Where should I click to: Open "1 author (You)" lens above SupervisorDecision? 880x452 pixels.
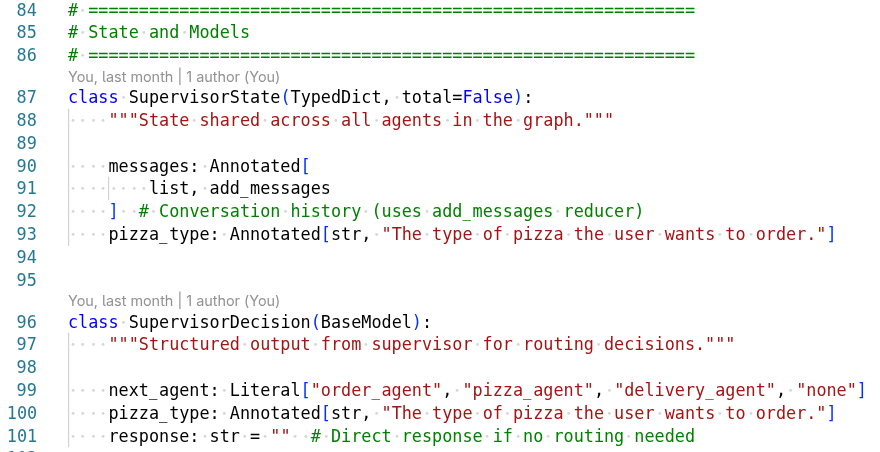232,300
